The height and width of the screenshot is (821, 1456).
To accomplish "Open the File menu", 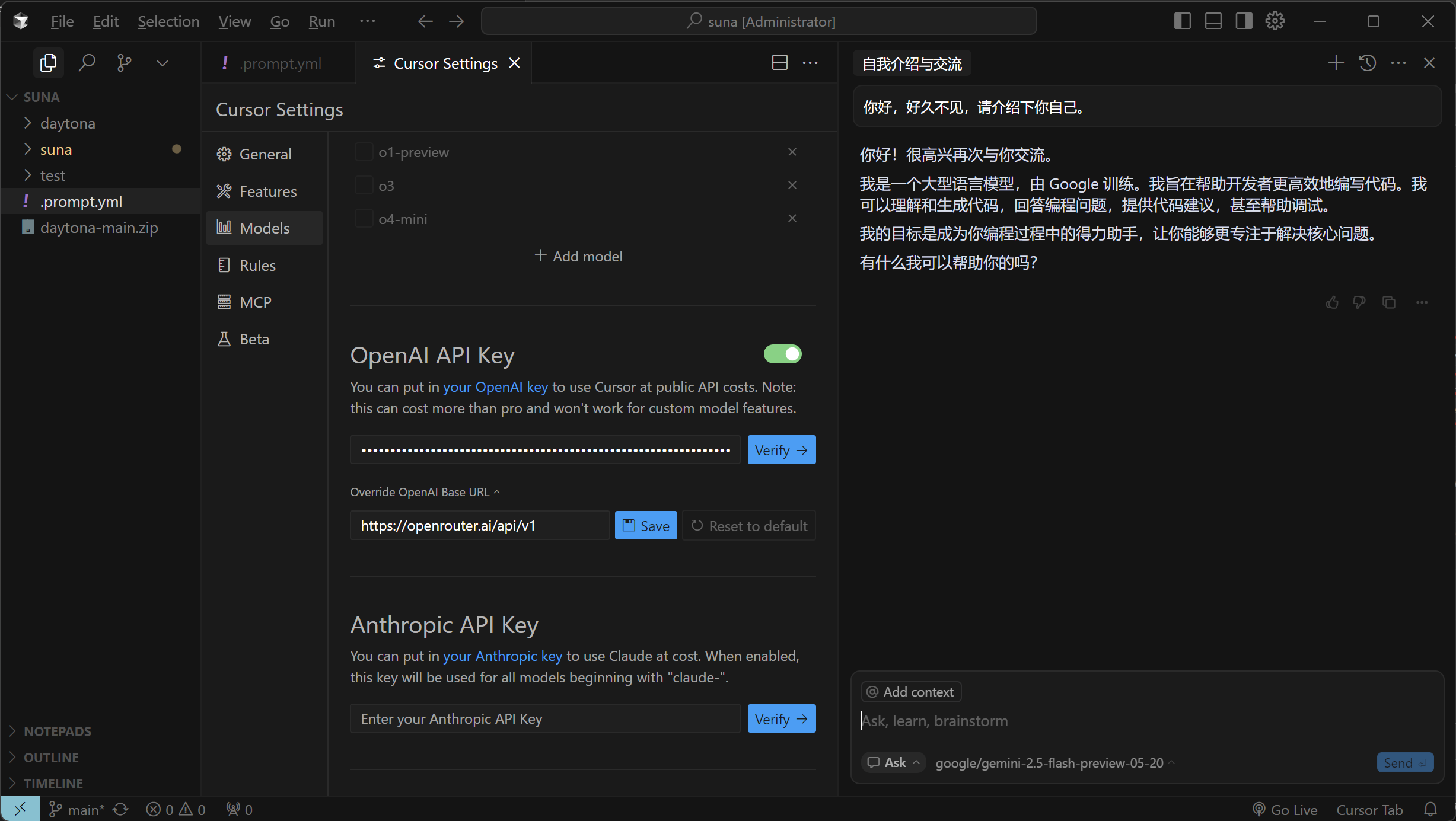I will (x=62, y=21).
